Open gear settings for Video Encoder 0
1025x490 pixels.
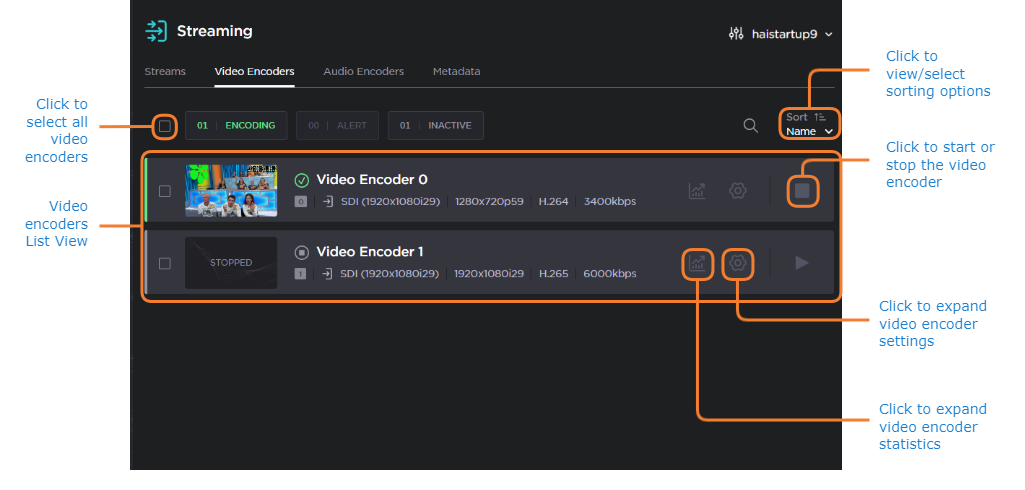(x=738, y=190)
